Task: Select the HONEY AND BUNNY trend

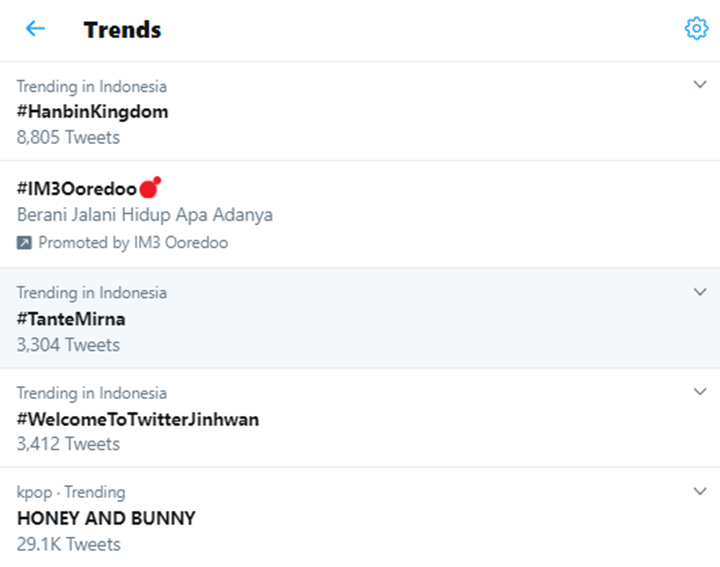Action: click(x=106, y=518)
